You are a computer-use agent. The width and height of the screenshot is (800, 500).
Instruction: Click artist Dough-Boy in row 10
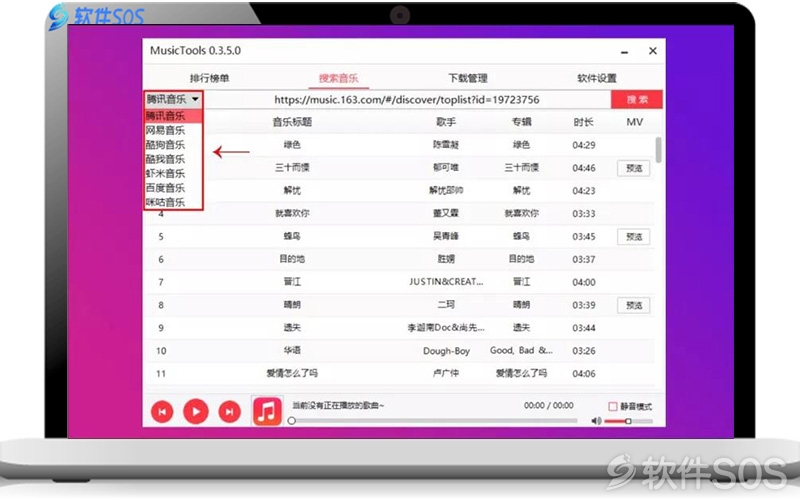click(446, 351)
